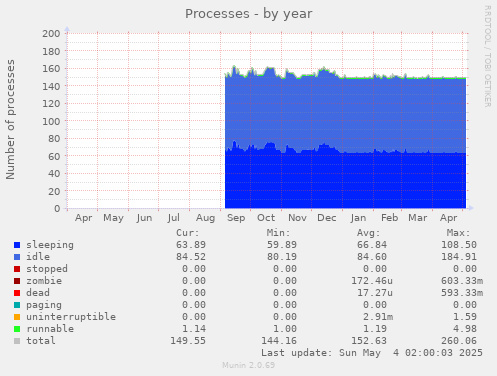
Task: Click the stopped legend color swatch
Action: [17, 269]
